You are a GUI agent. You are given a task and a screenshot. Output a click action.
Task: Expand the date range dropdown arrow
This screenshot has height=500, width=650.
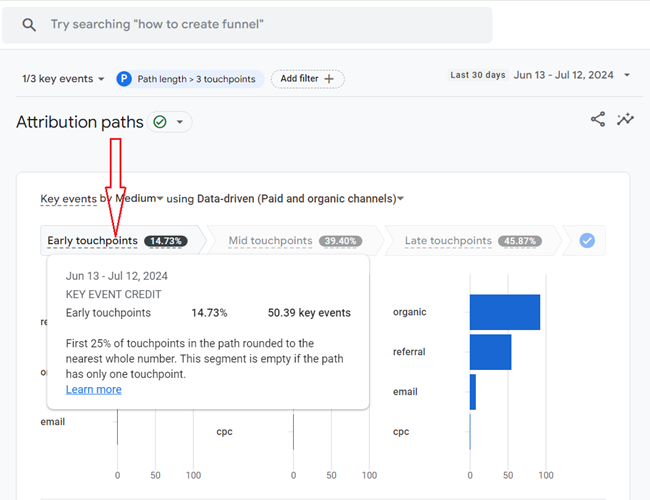(x=627, y=75)
